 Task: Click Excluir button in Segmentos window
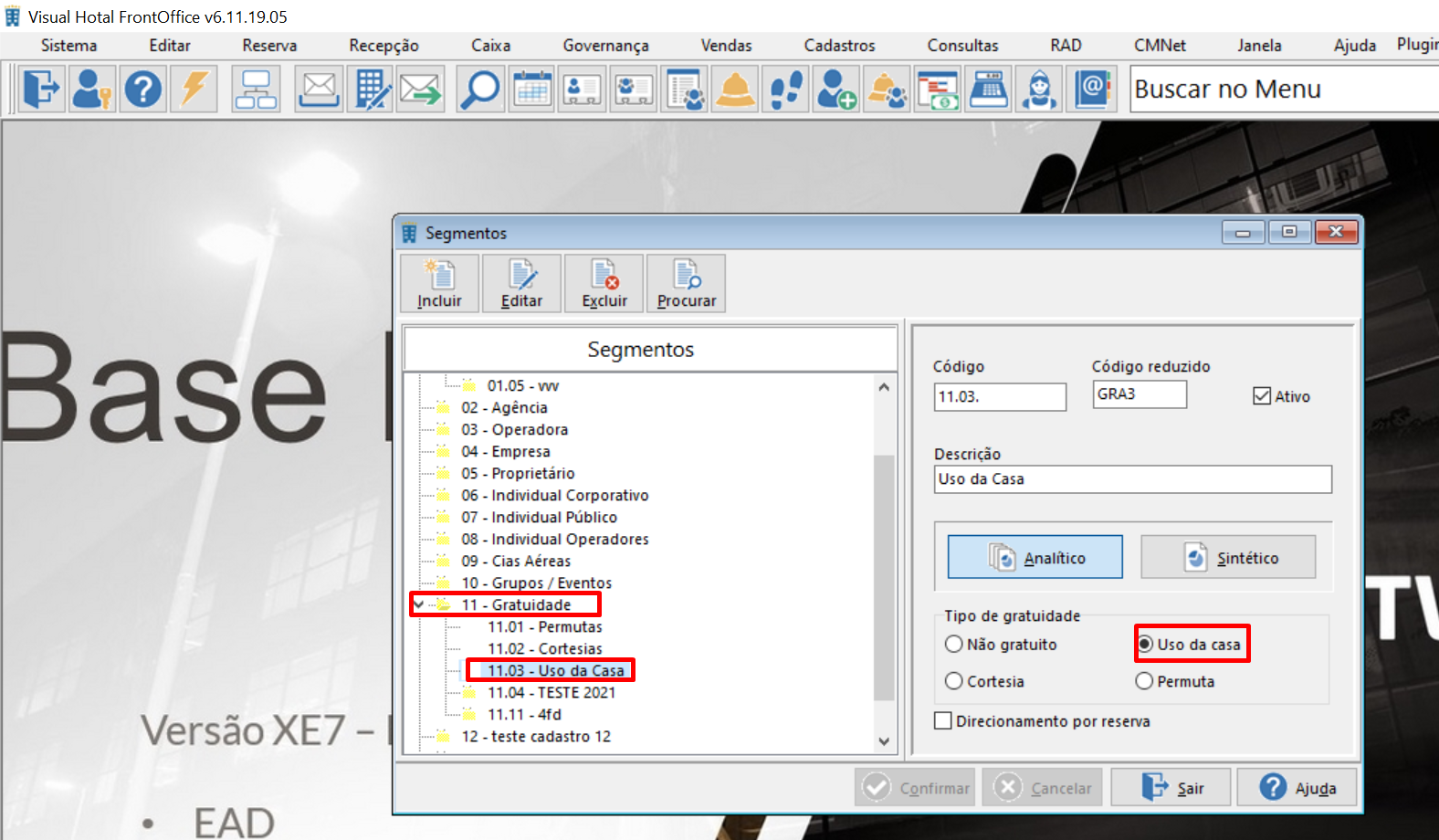604,284
